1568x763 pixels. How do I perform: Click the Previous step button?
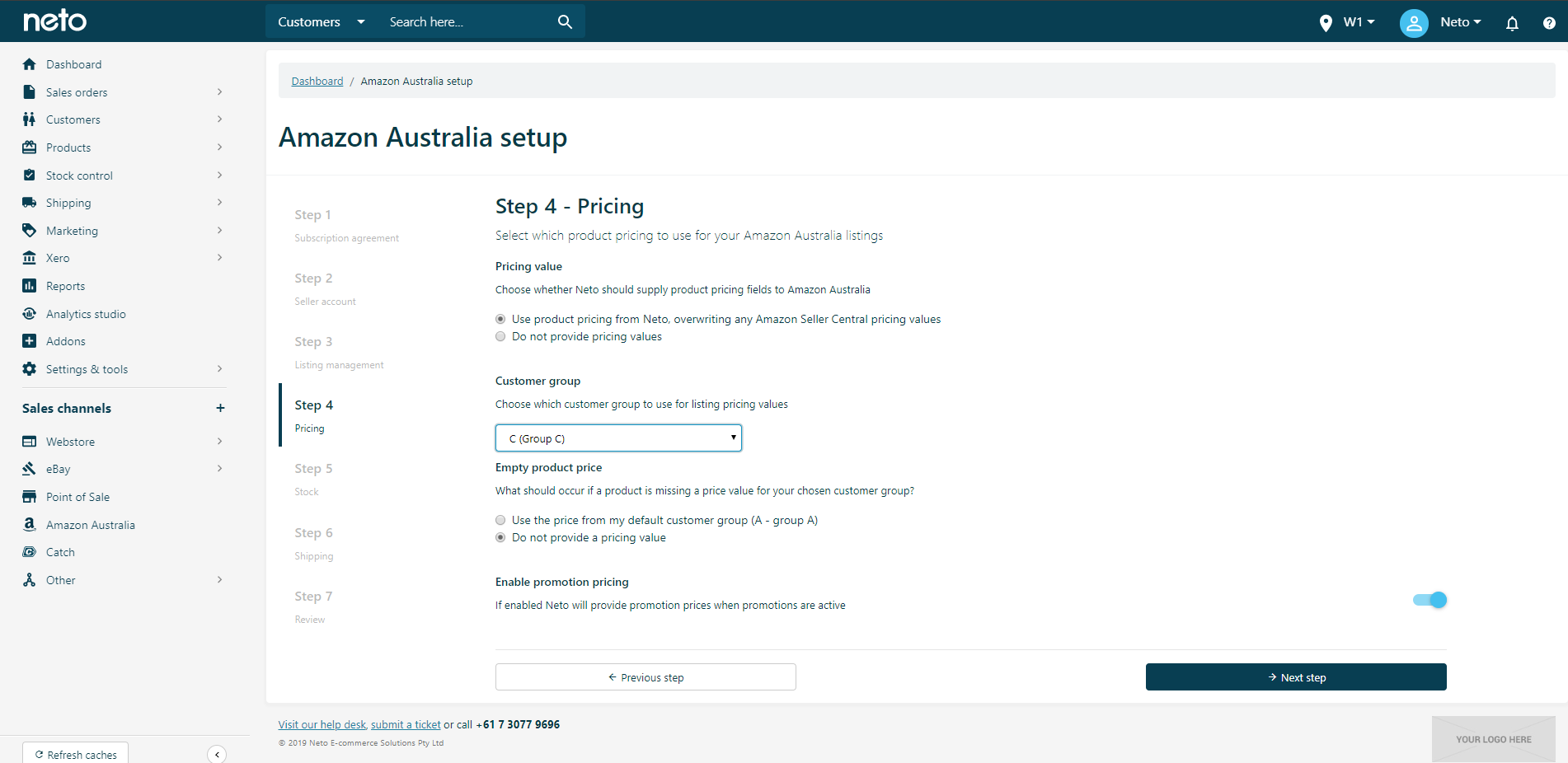(646, 677)
